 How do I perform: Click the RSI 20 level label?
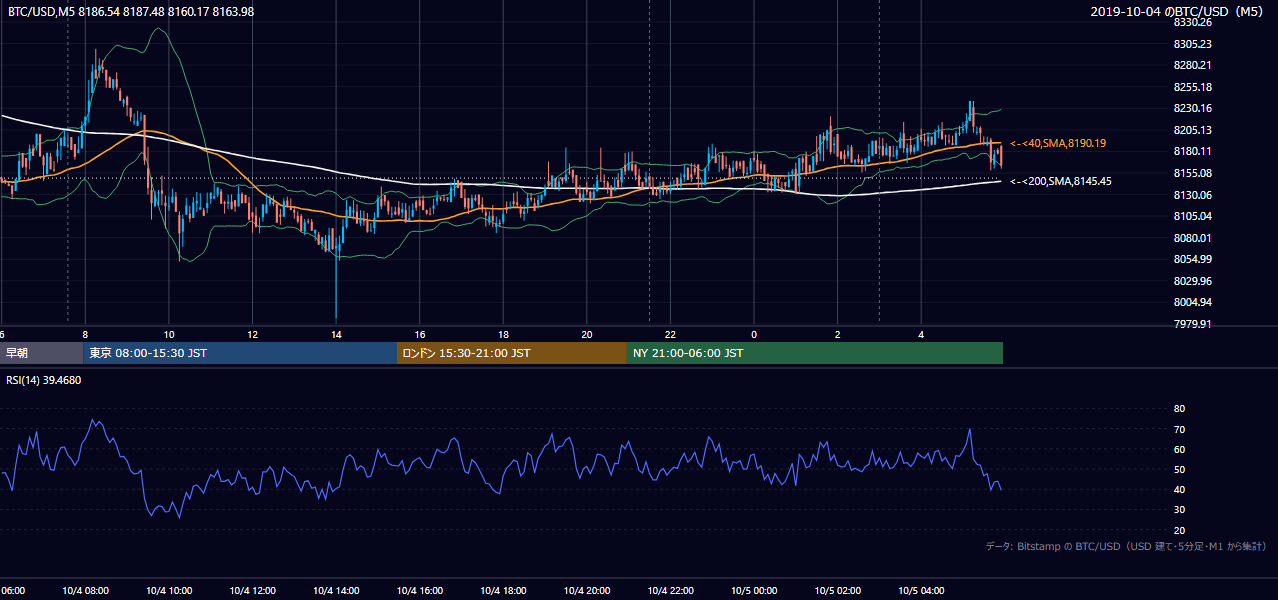(1179, 530)
